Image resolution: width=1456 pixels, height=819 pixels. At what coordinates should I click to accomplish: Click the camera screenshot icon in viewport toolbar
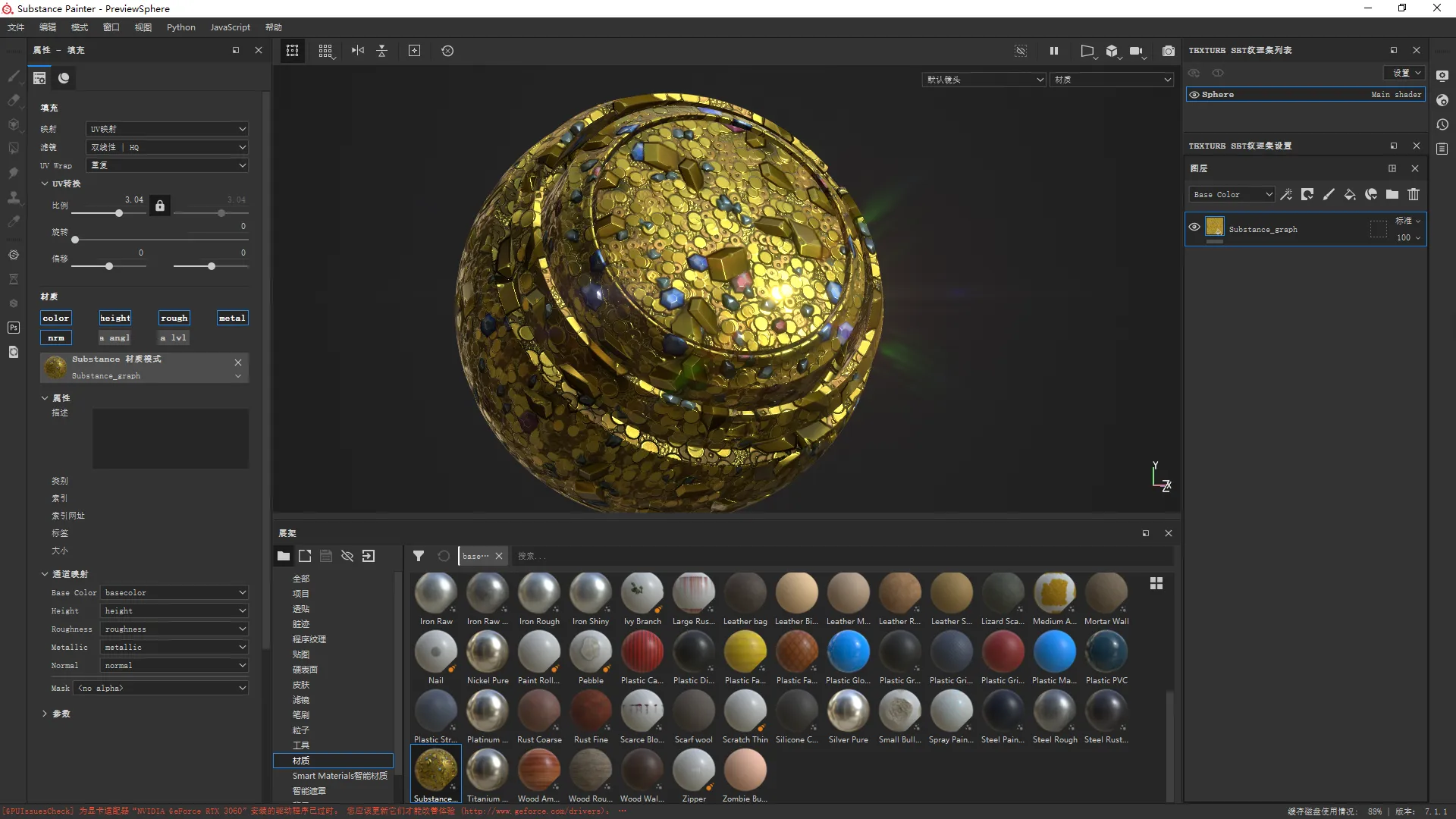pyautogui.click(x=1168, y=51)
